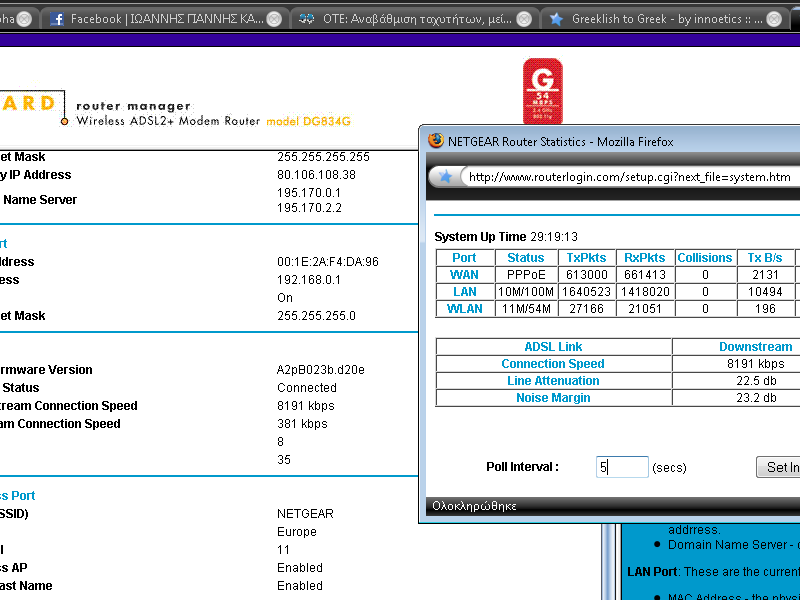Select the Greeklish to Greek tab
The image size is (800, 600).
(664, 19)
